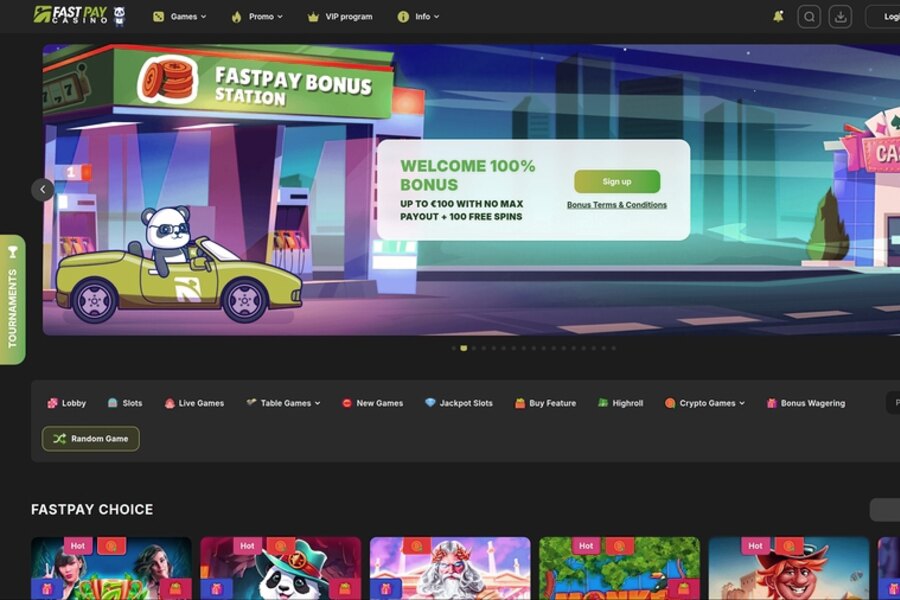Open the notifications bell icon
Viewport: 900px width, 600px height.
click(x=778, y=17)
